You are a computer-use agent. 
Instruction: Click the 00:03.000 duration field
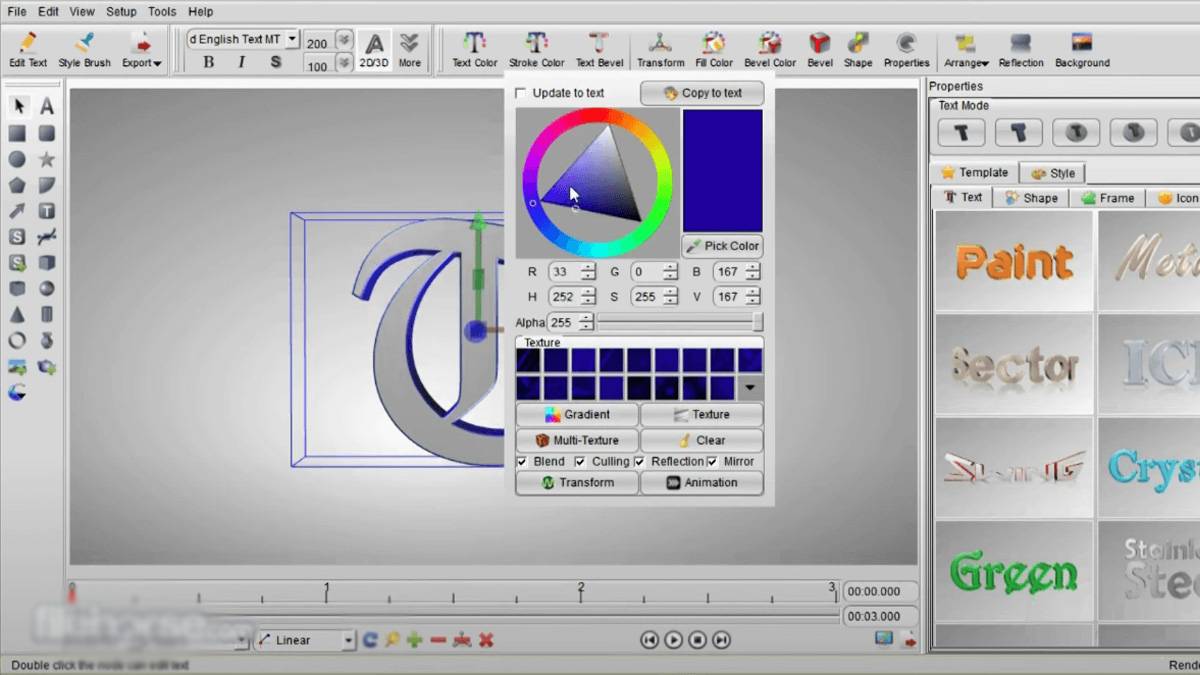tap(879, 616)
